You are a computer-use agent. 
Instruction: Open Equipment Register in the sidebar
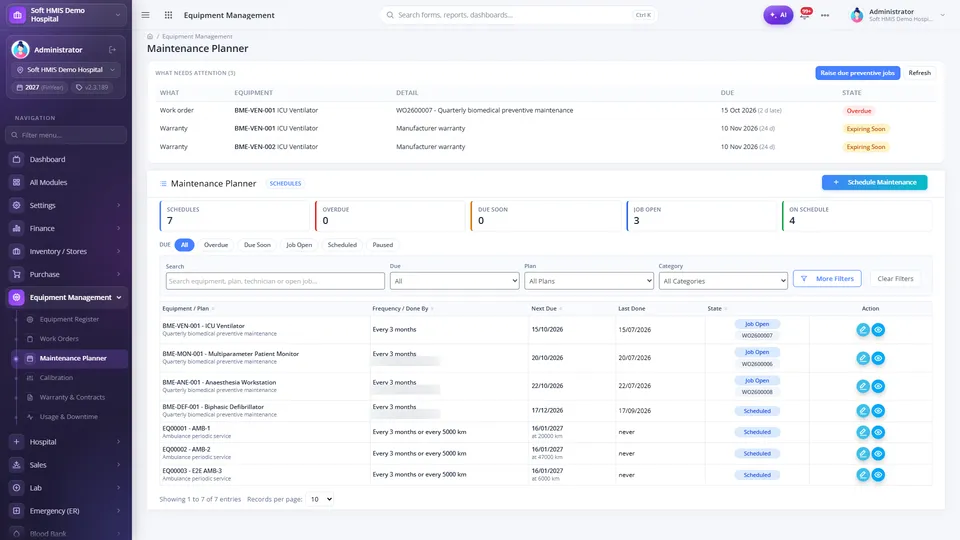[x=69, y=320]
